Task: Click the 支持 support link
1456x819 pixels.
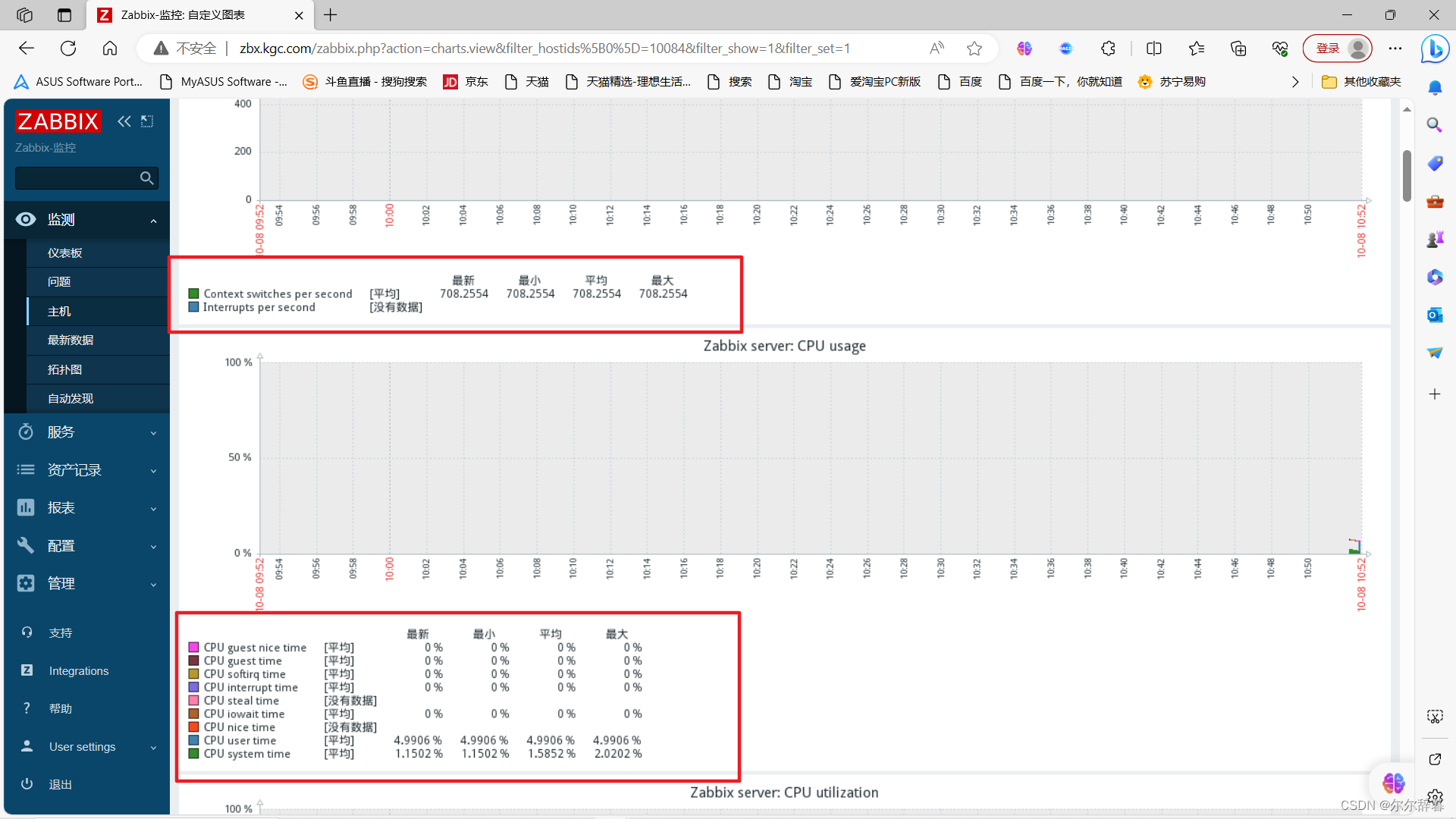Action: coord(61,633)
